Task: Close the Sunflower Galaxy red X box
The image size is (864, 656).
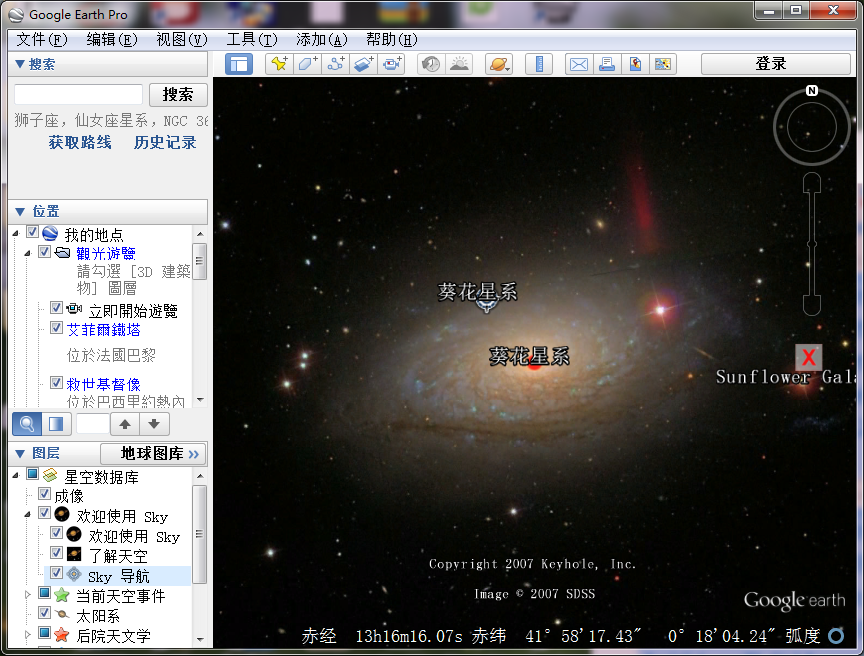Action: click(808, 357)
